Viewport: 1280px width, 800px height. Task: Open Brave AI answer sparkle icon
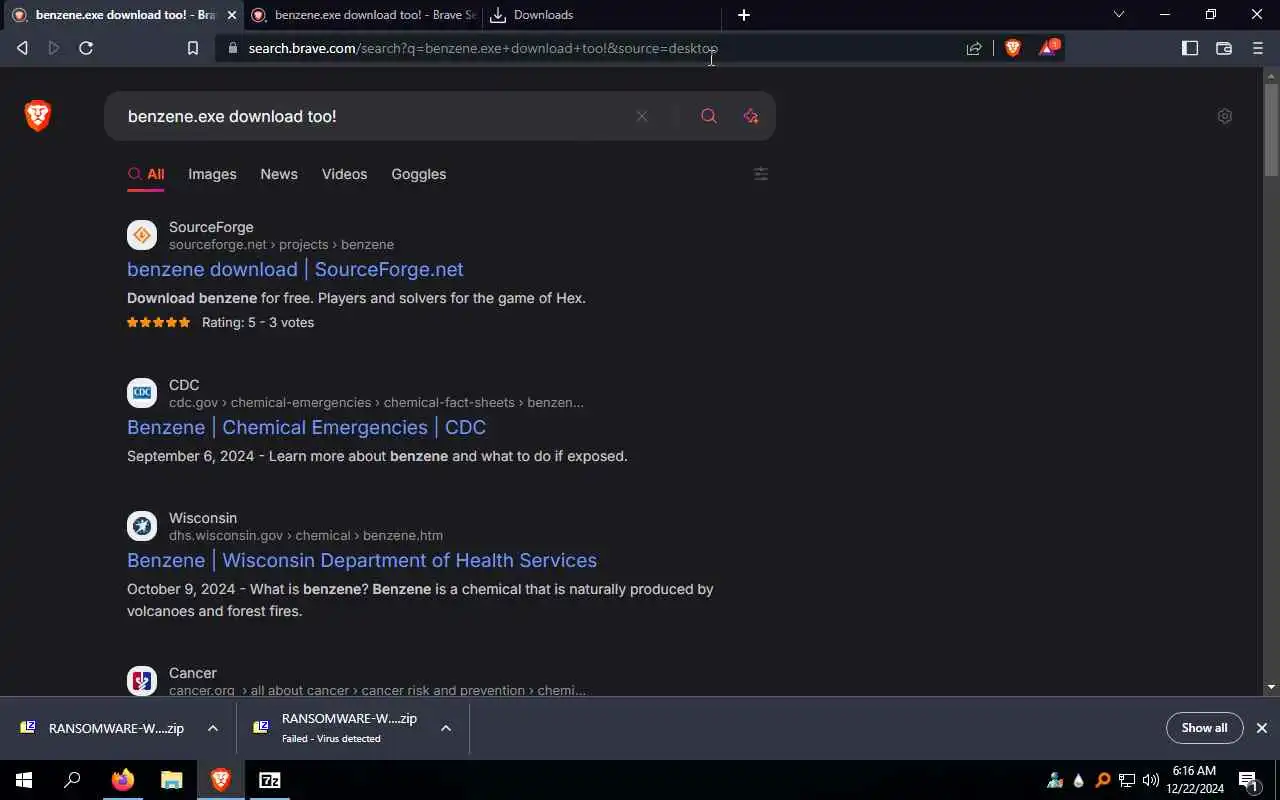pyautogui.click(x=751, y=116)
